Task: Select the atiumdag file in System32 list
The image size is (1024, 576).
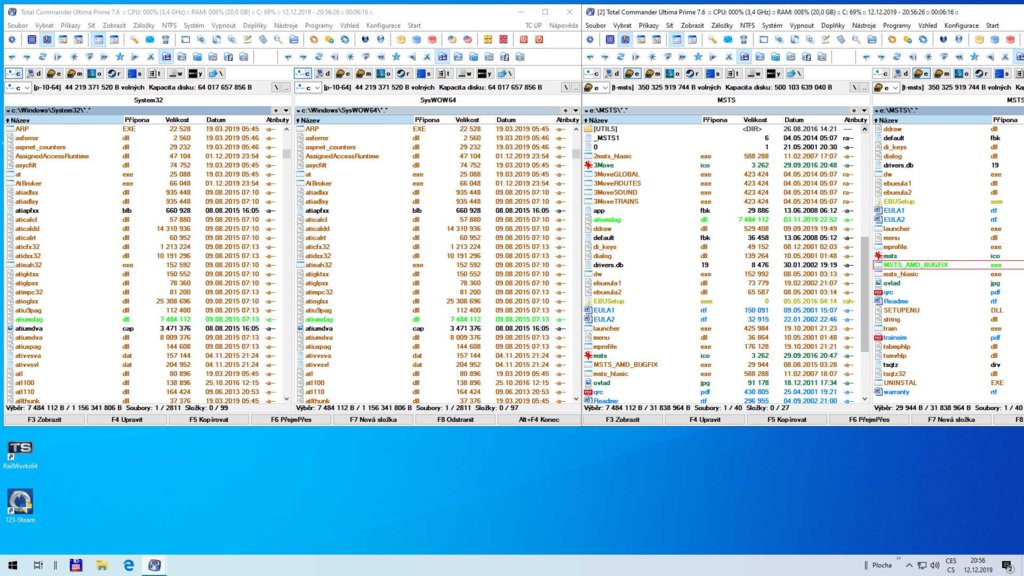Action: (x=28, y=318)
